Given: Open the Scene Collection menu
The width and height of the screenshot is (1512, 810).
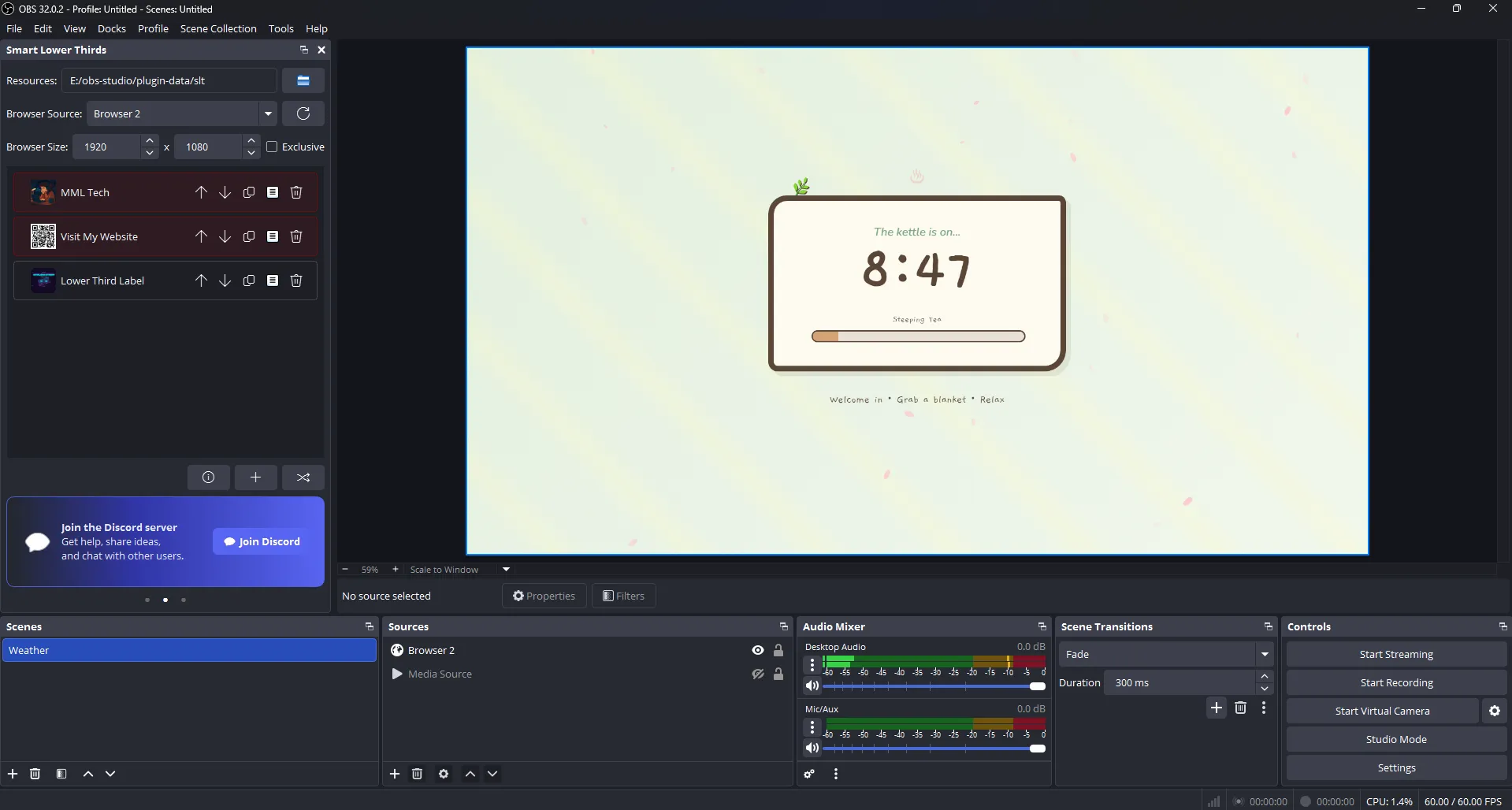Looking at the screenshot, I should (218, 28).
